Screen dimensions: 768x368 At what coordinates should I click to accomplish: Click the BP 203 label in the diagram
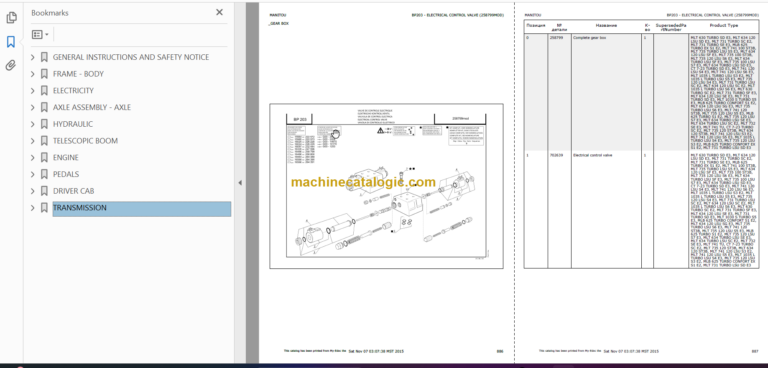pos(300,119)
